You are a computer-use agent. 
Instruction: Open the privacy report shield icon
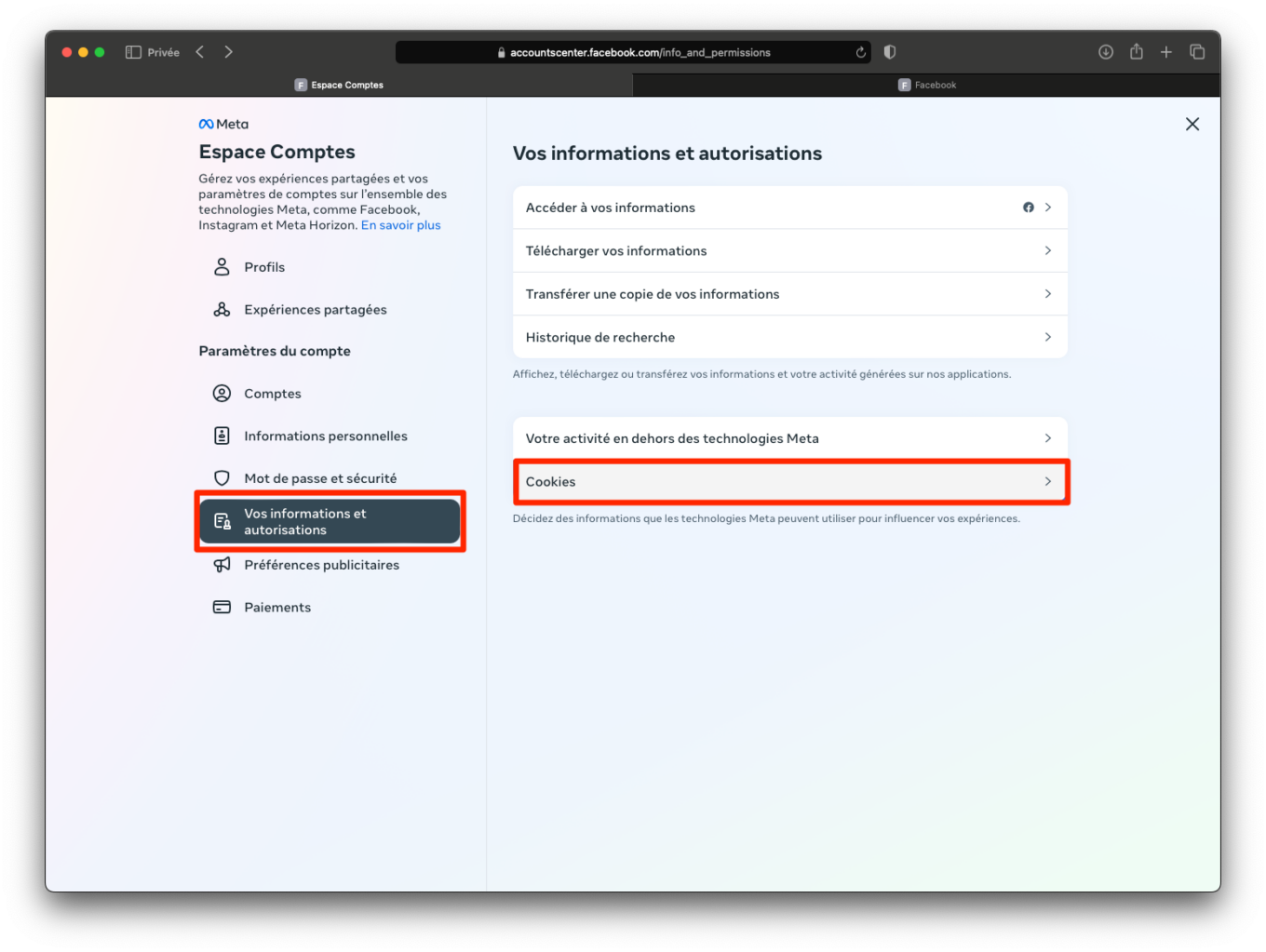tap(890, 52)
